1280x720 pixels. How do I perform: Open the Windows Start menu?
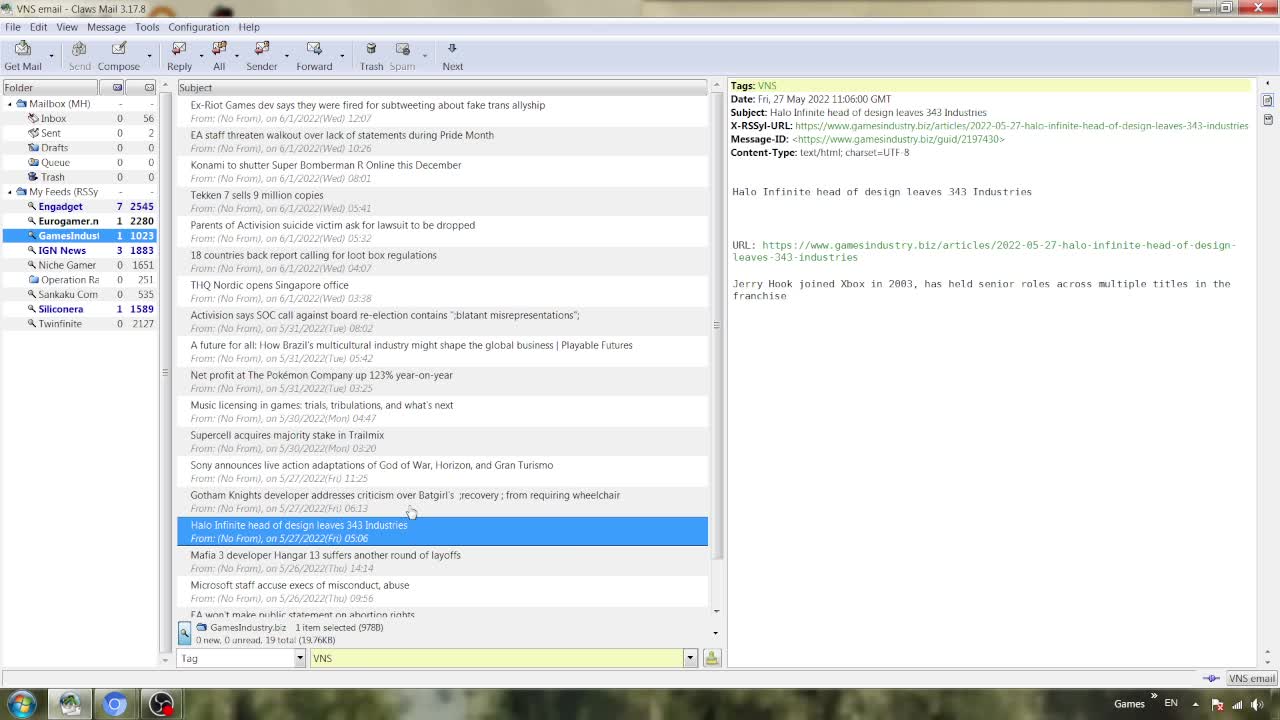[22, 704]
